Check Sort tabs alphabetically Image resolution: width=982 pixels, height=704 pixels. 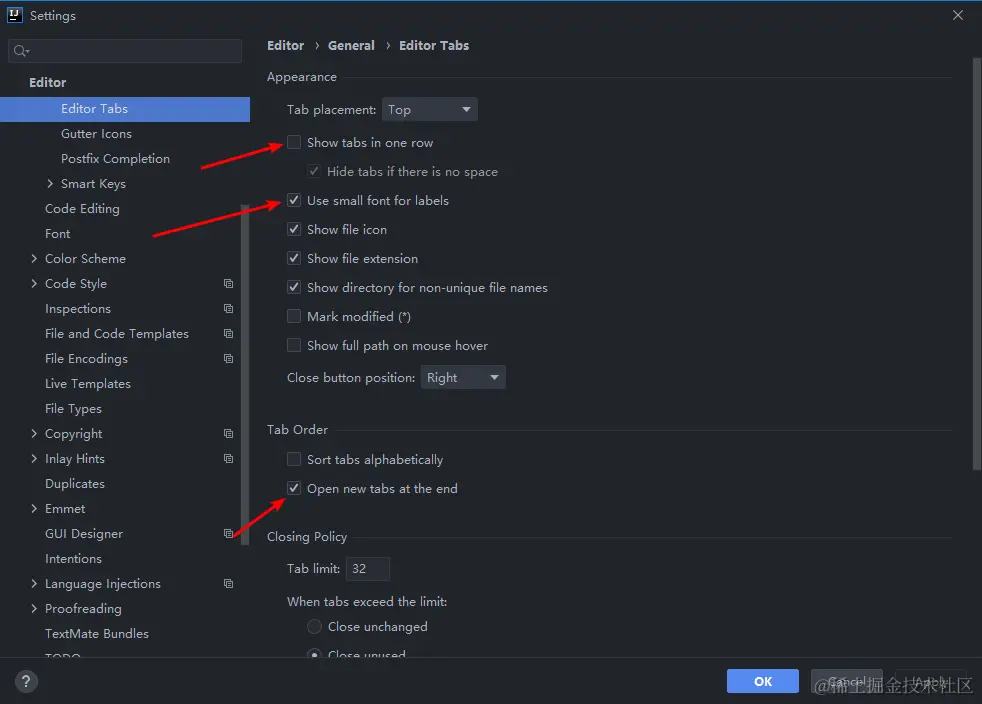(294, 460)
